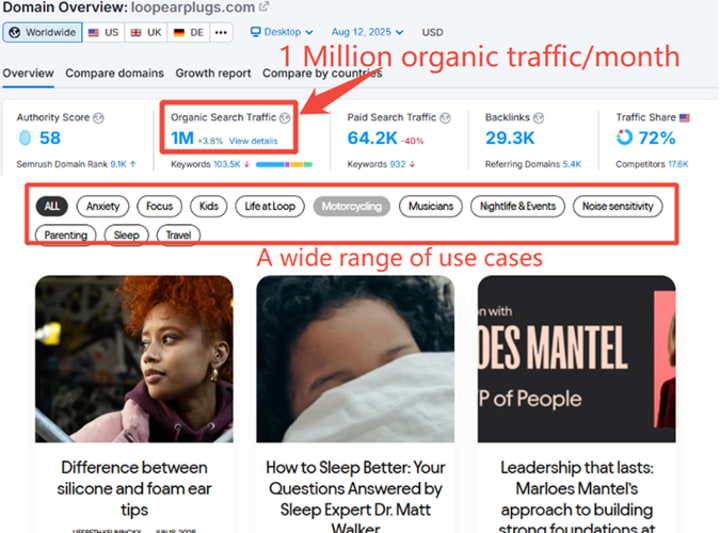
Task: Open external link icon beside loopearplugs.com
Action: coord(264,7)
